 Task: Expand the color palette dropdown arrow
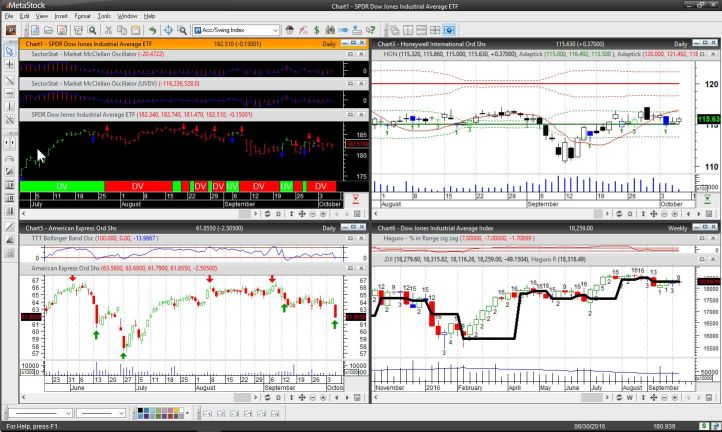pyautogui.click(x=187, y=413)
